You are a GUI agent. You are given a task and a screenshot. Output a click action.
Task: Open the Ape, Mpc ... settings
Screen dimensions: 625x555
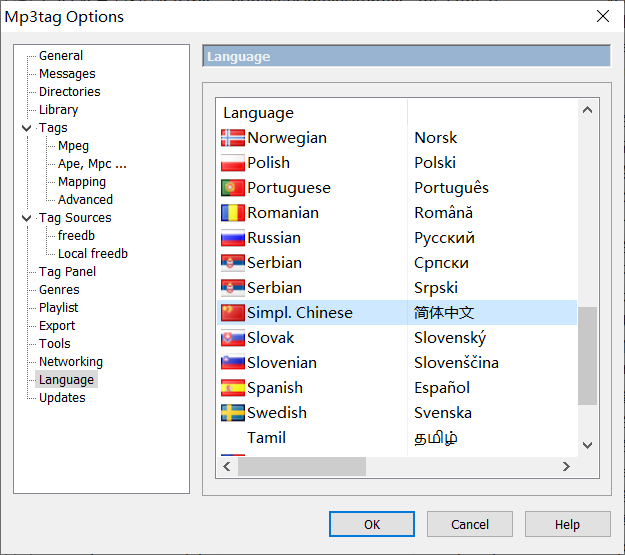coord(92,164)
